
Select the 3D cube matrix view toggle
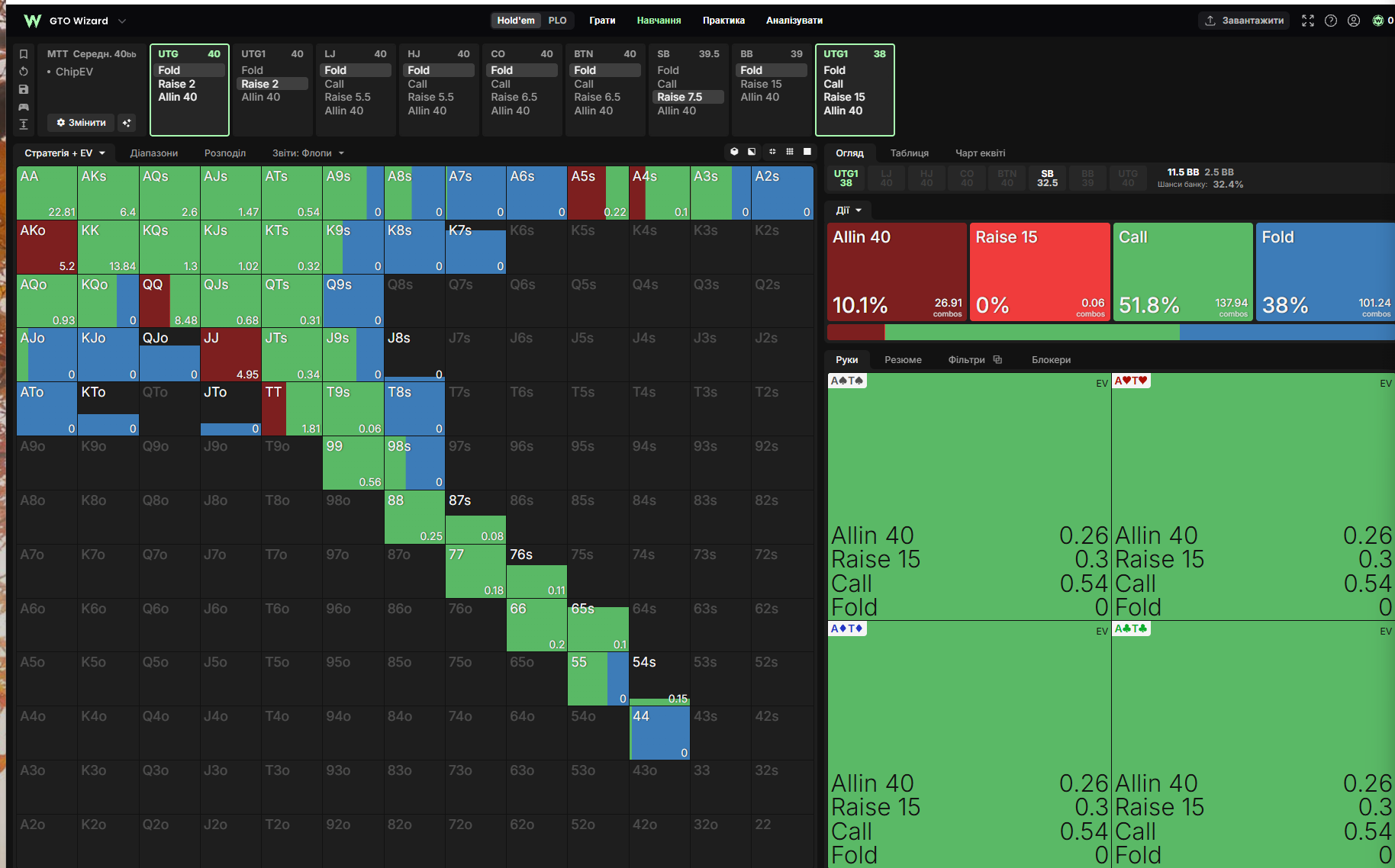pos(734,152)
